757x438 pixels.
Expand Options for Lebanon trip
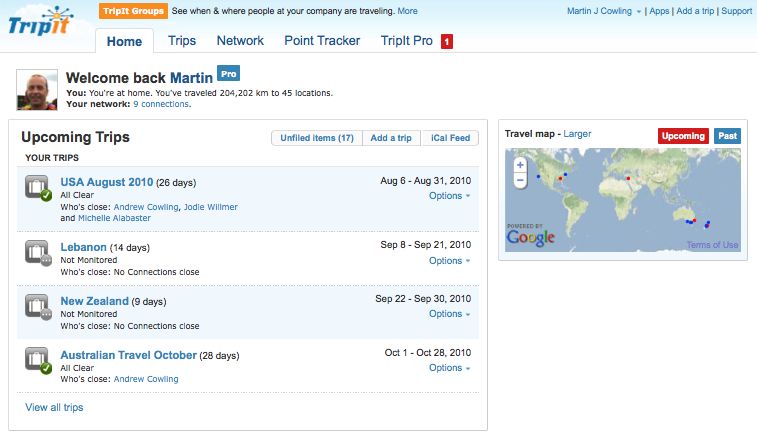pos(449,261)
